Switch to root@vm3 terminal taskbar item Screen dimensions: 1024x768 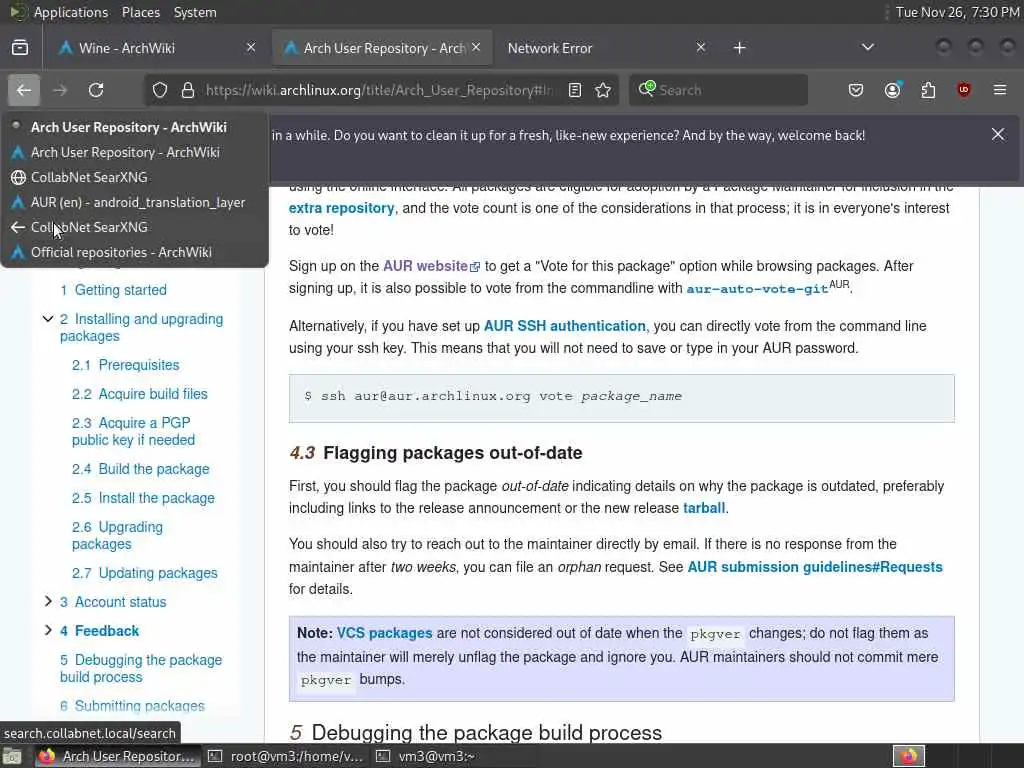tap(286, 756)
